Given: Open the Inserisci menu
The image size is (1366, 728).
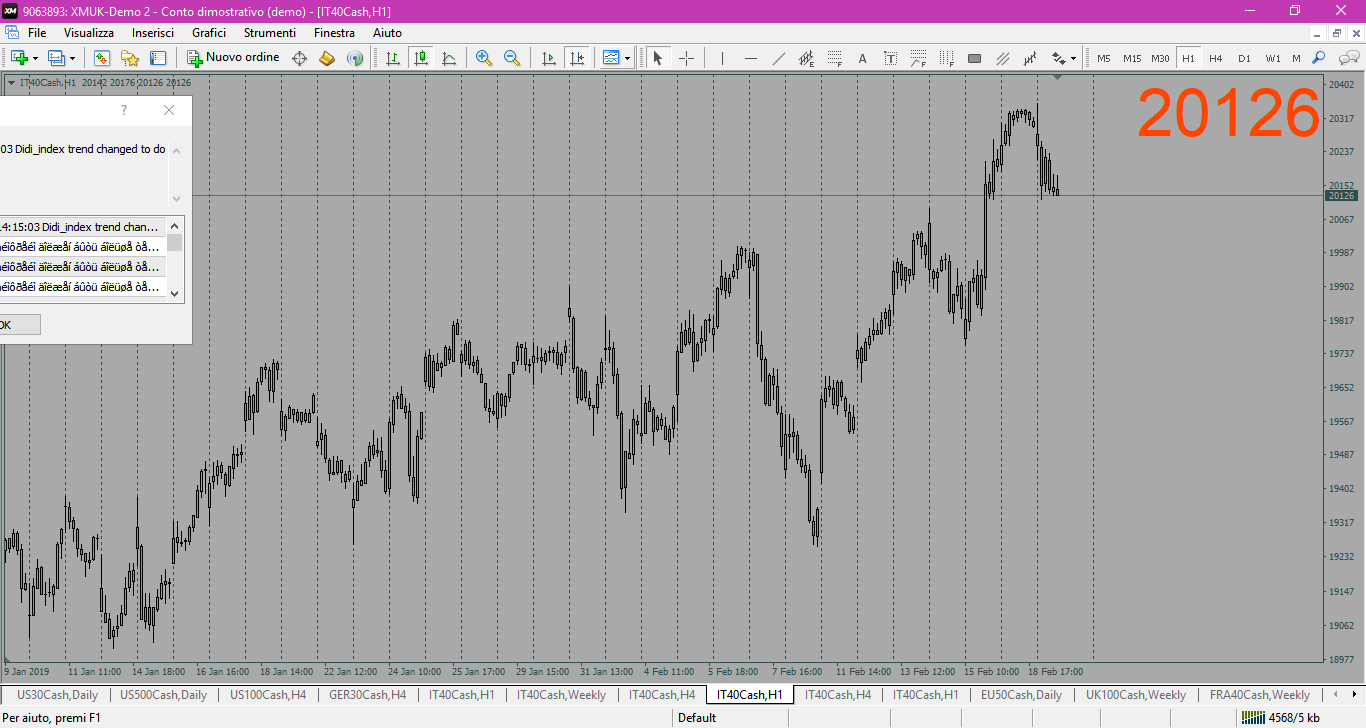Looking at the screenshot, I should (153, 33).
